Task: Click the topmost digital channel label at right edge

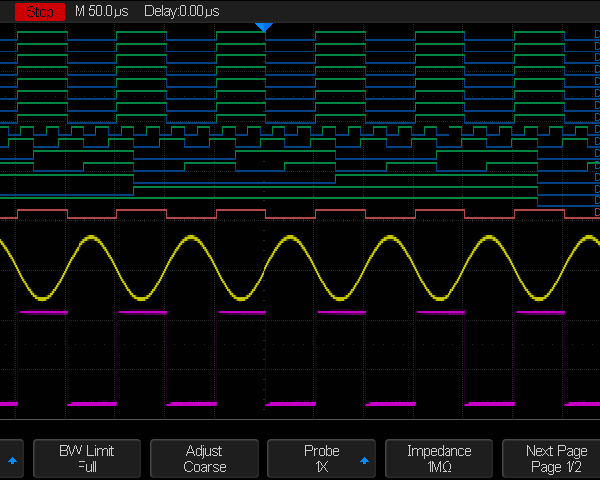Action: (x=596, y=35)
